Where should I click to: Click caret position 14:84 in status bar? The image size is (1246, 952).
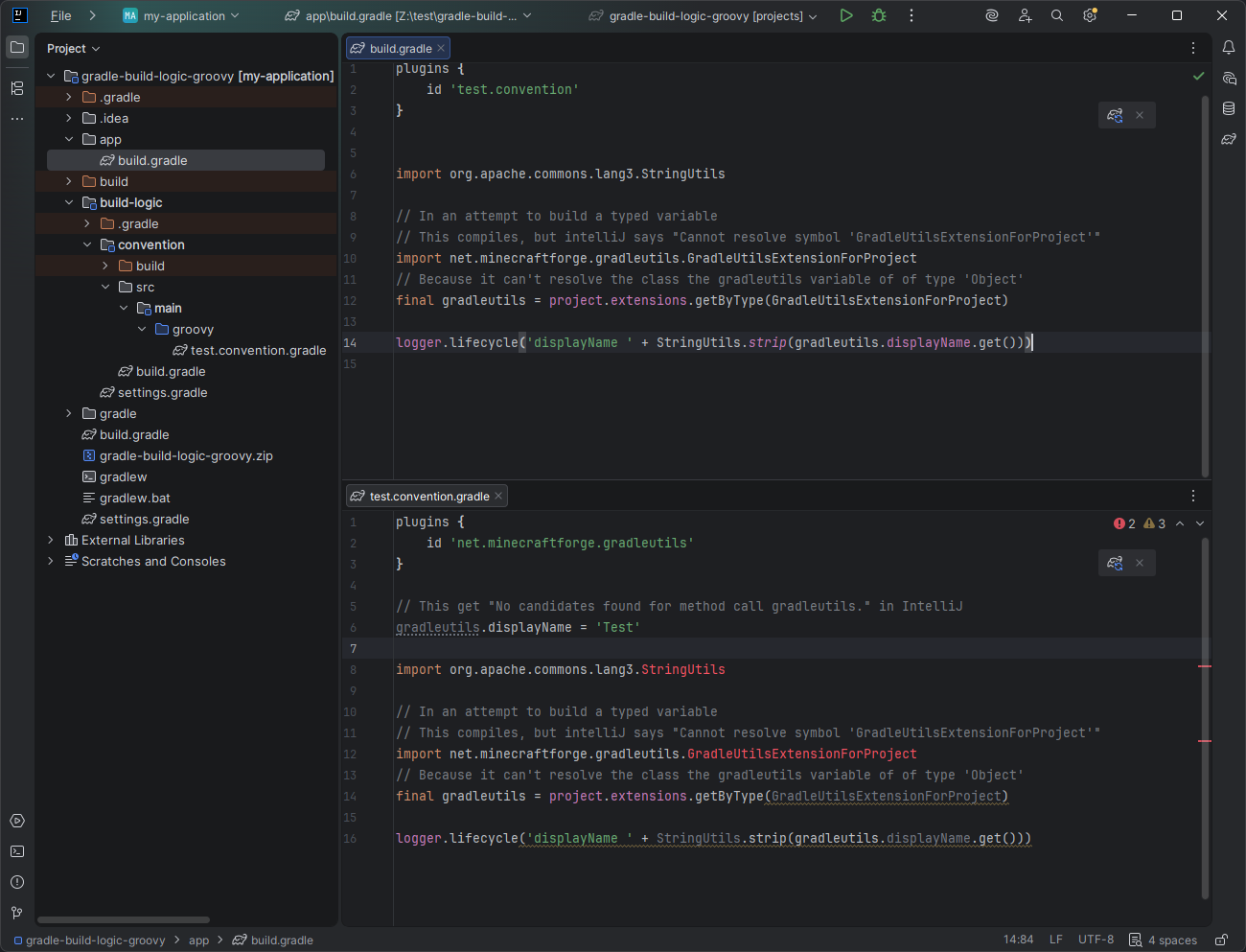click(1018, 940)
